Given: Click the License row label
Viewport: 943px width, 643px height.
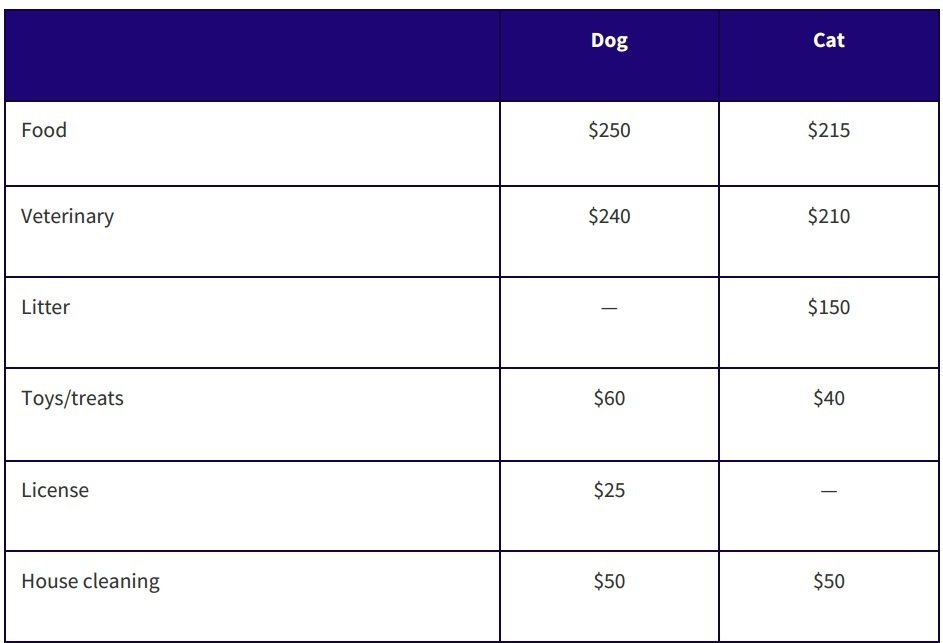Looking at the screenshot, I should 55,490.
